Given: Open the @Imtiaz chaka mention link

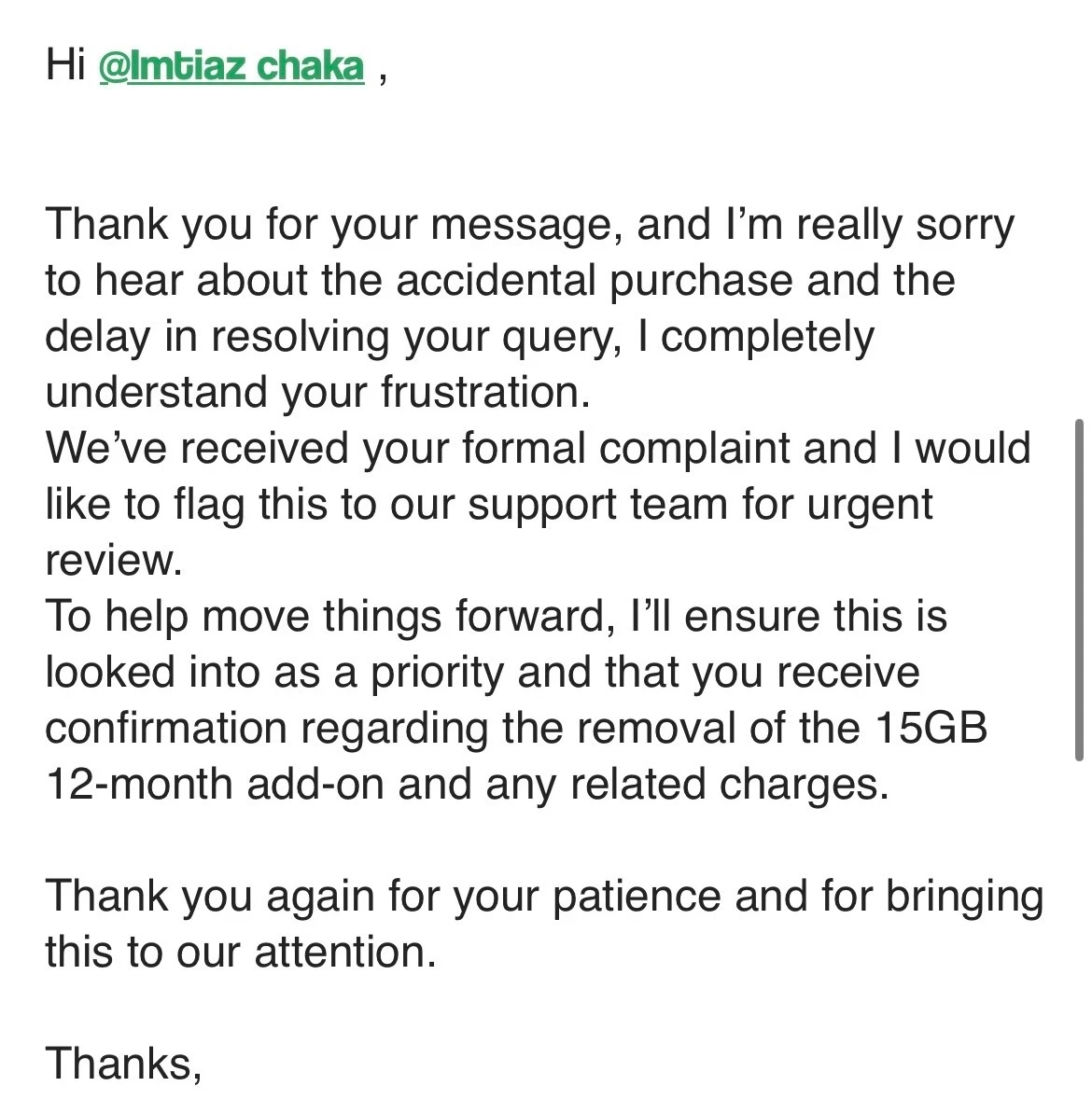Looking at the screenshot, I should click(231, 67).
